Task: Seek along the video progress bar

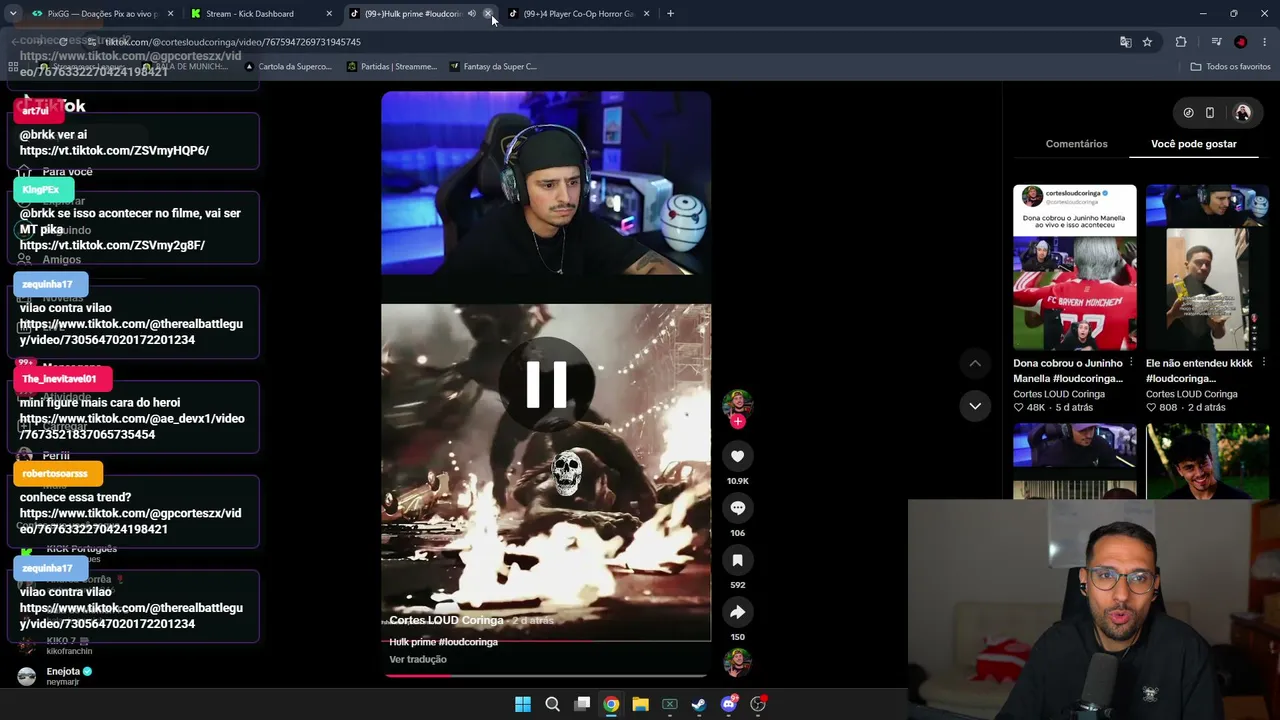Action: click(x=546, y=675)
